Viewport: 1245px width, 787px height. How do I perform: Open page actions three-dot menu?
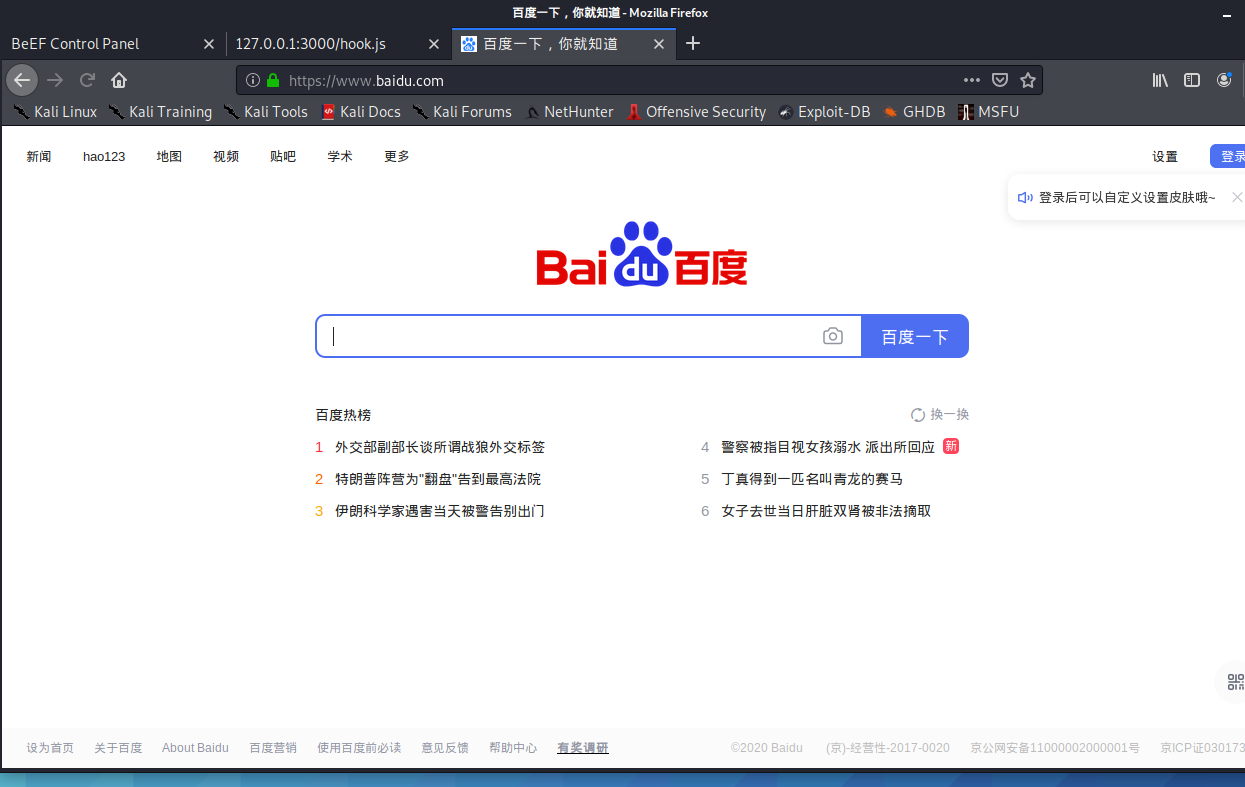972,80
